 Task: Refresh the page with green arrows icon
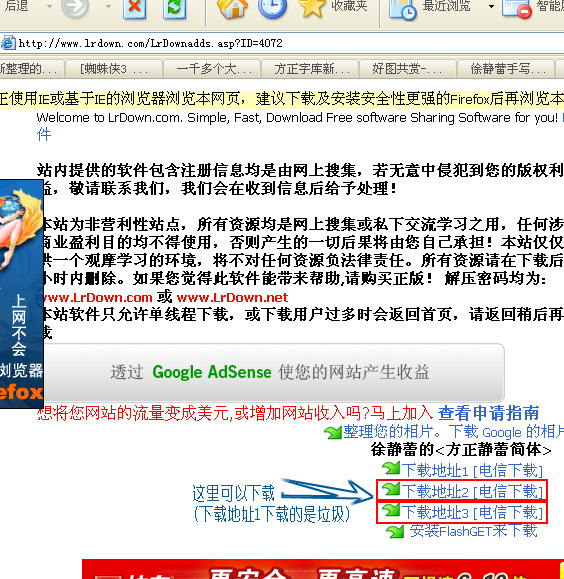174,8
